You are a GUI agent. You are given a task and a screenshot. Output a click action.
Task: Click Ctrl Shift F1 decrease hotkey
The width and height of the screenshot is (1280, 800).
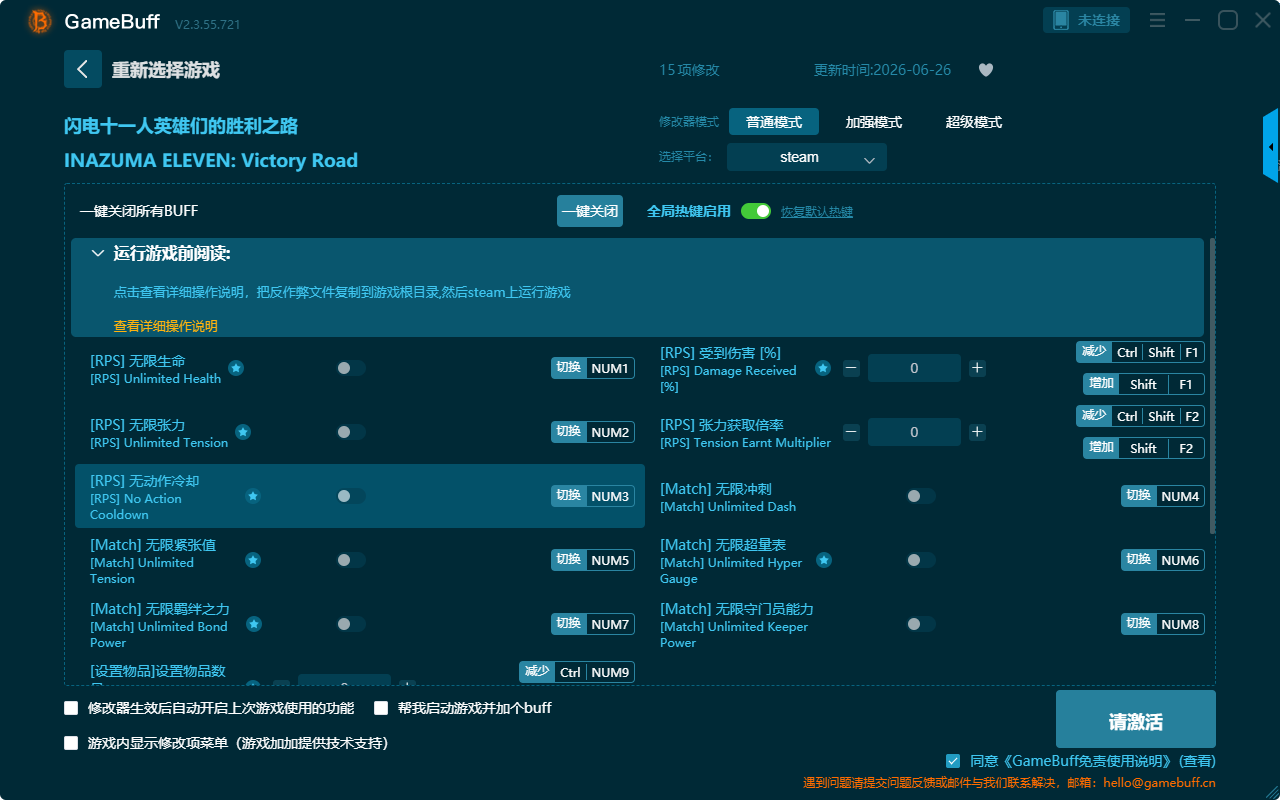(1140, 352)
